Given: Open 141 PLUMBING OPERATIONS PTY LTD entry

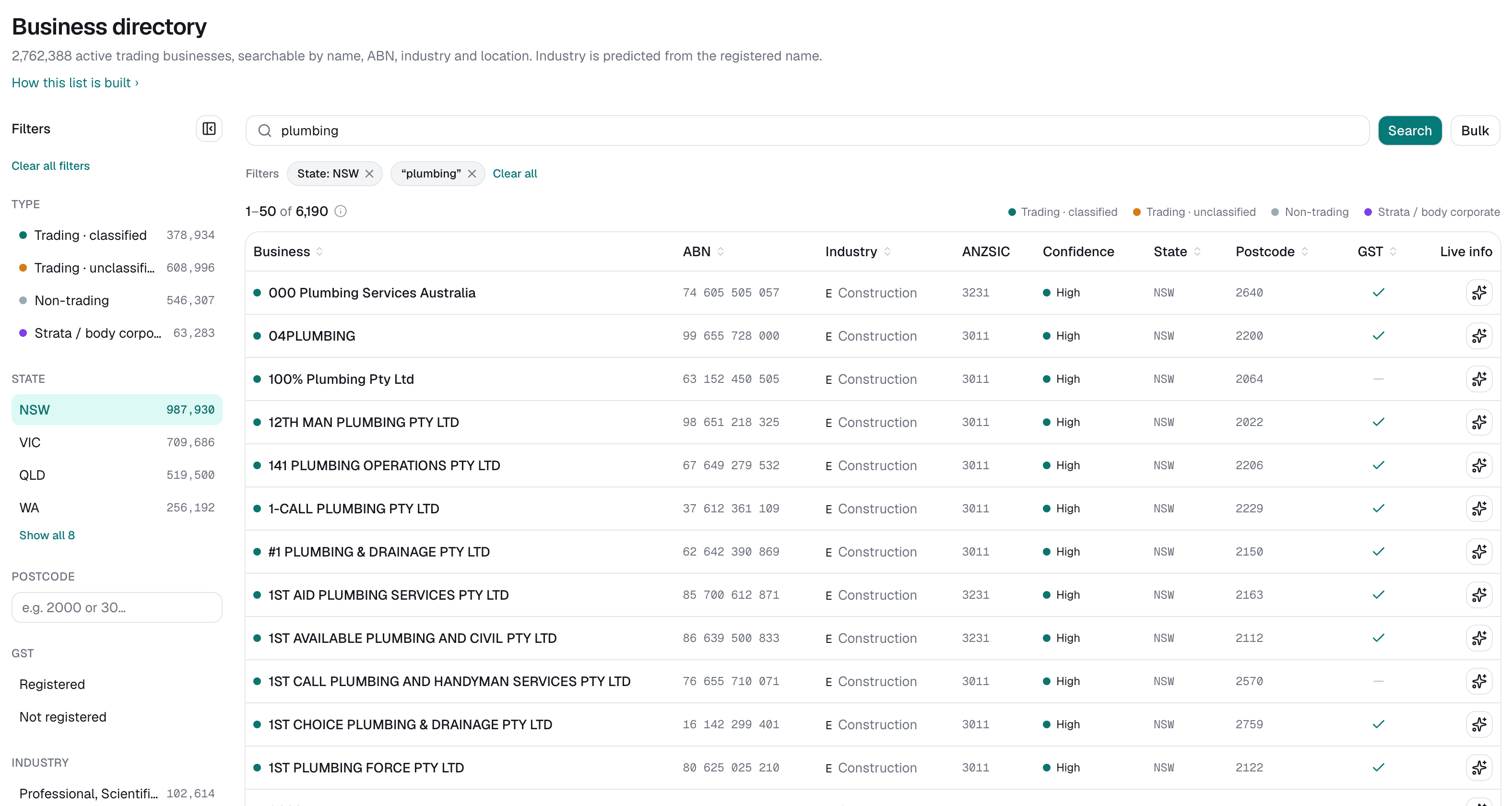Looking at the screenshot, I should [x=384, y=465].
